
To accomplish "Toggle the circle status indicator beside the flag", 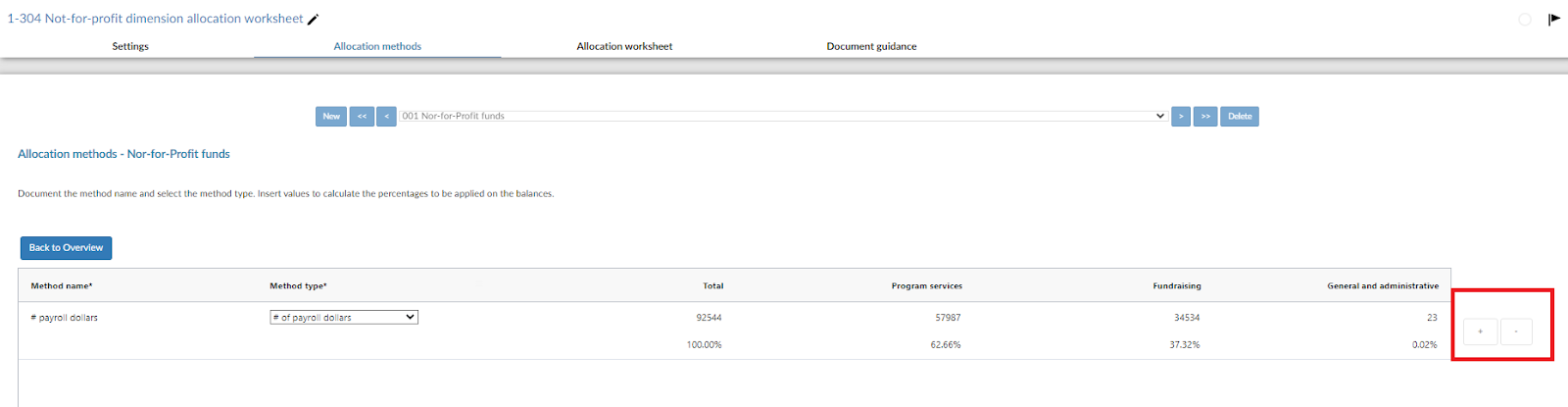I will [1525, 20].
